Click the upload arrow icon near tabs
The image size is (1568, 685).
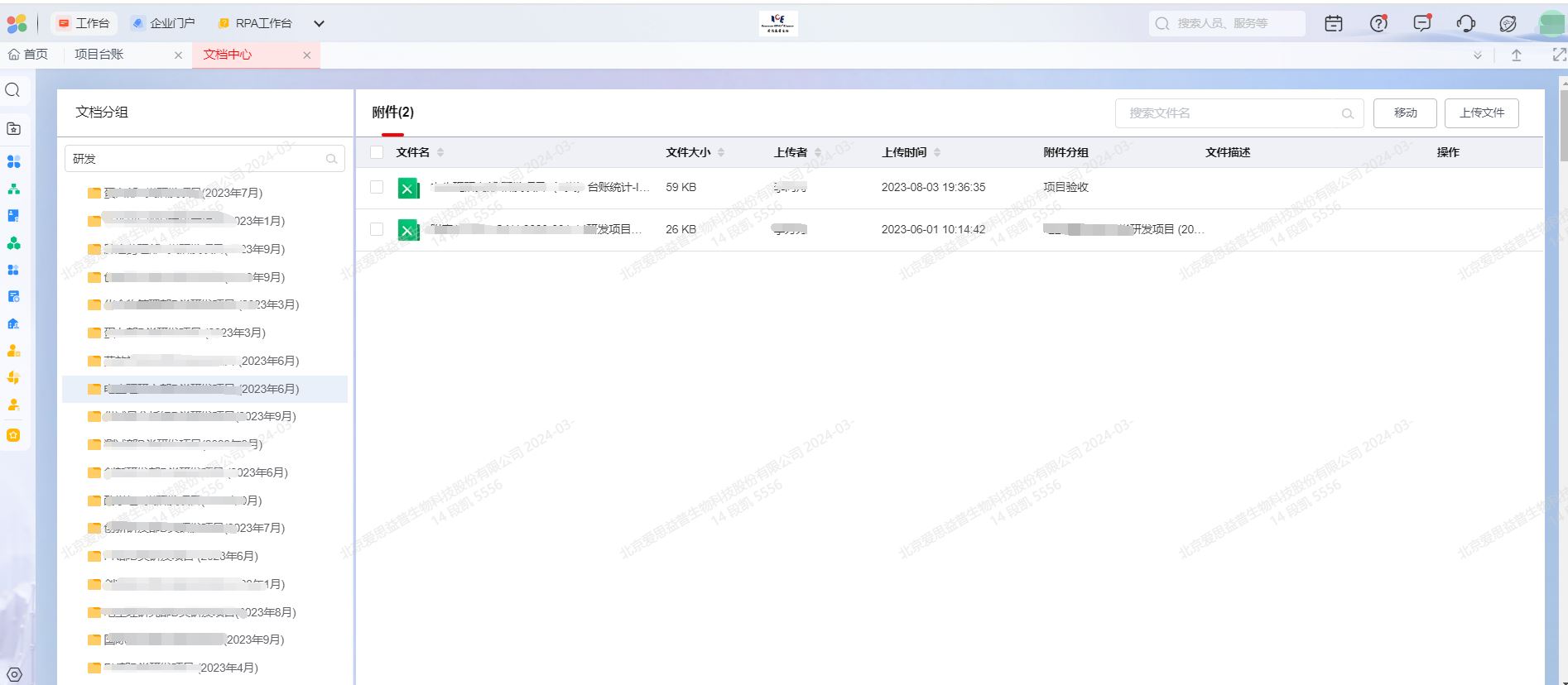click(x=1516, y=55)
